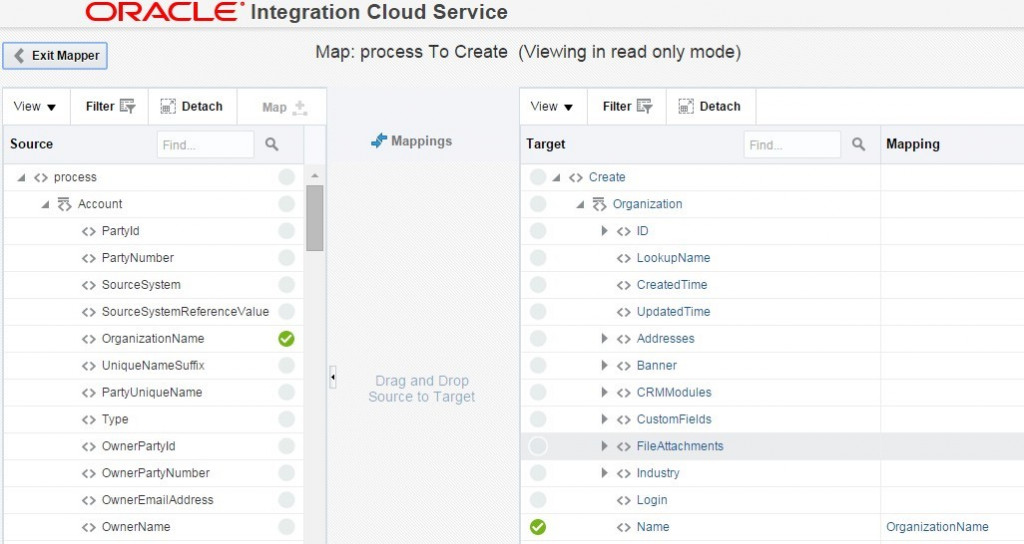Expand the Addresses target node

(x=604, y=338)
